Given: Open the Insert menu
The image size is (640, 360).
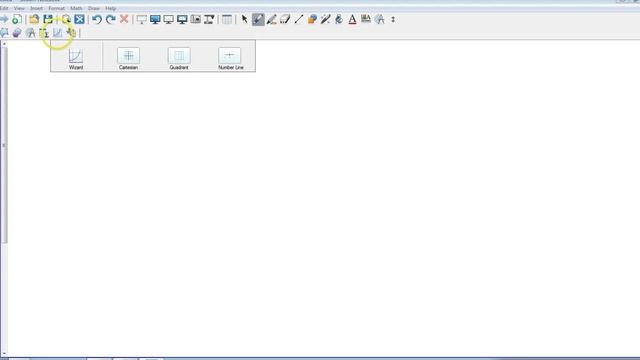Looking at the screenshot, I should 36,8.
